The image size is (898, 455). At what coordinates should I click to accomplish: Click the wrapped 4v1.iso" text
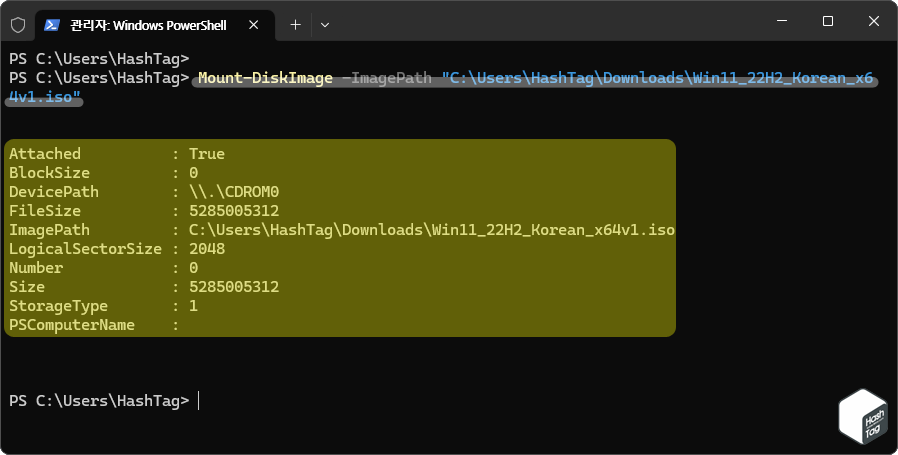click(45, 97)
